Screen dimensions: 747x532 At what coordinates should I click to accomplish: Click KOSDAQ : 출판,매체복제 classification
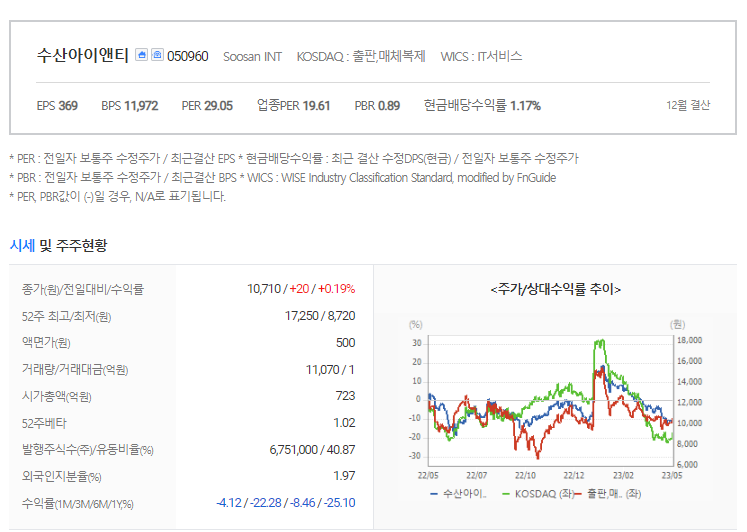pos(361,57)
